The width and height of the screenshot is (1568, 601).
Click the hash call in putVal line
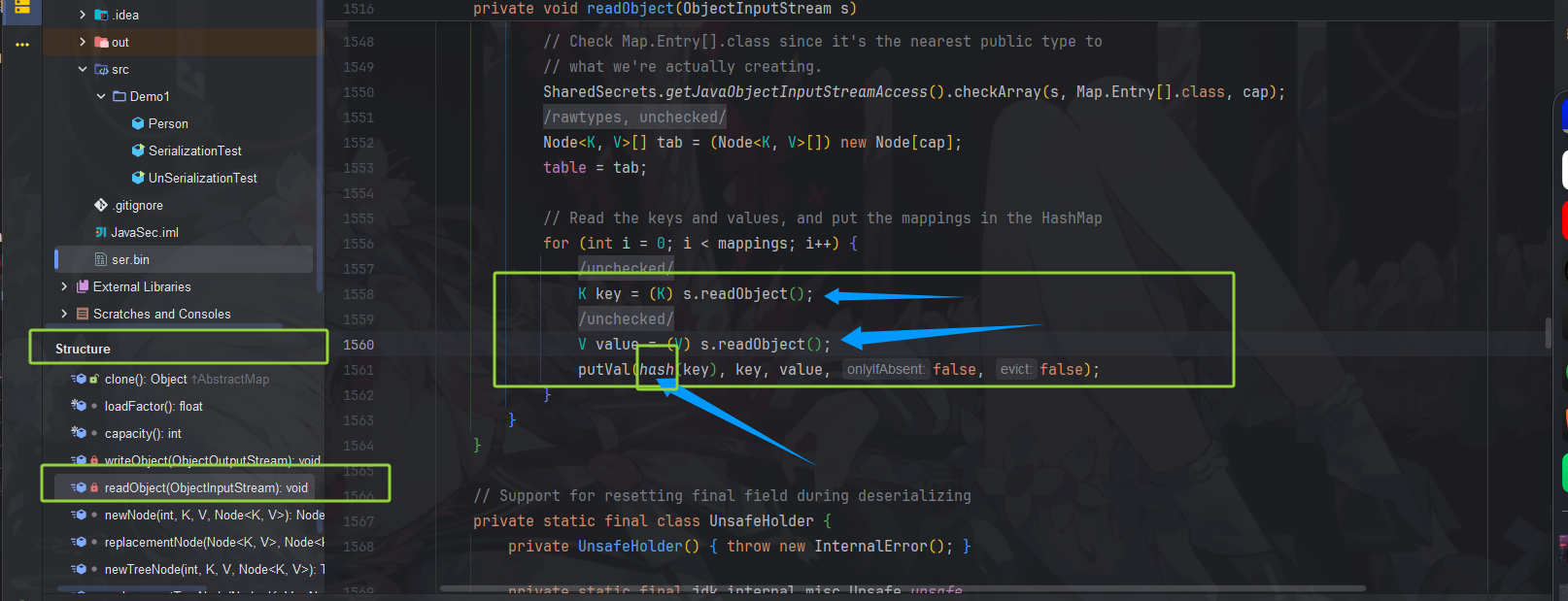point(657,370)
